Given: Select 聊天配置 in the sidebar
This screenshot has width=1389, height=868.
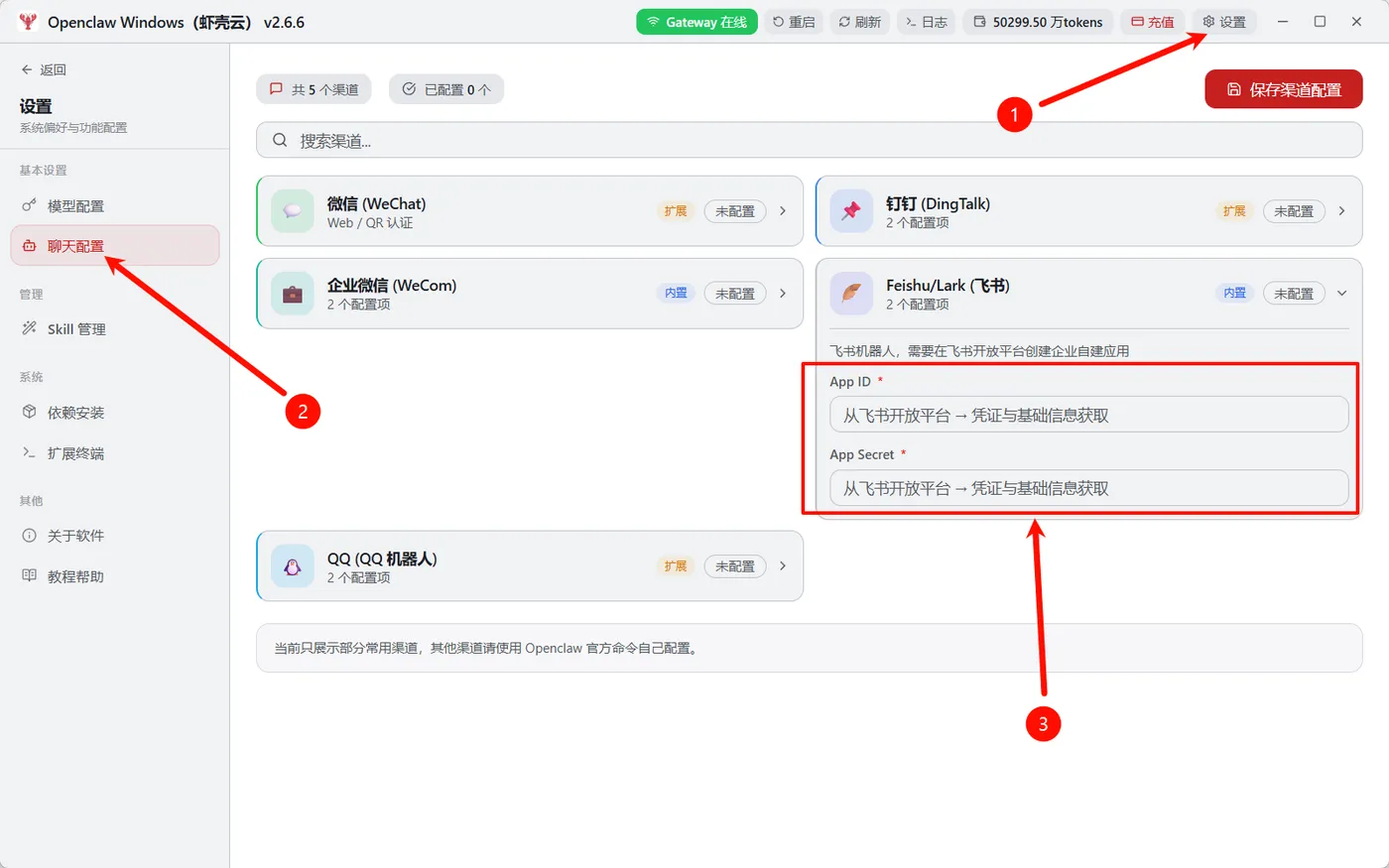Looking at the screenshot, I should pos(115,246).
